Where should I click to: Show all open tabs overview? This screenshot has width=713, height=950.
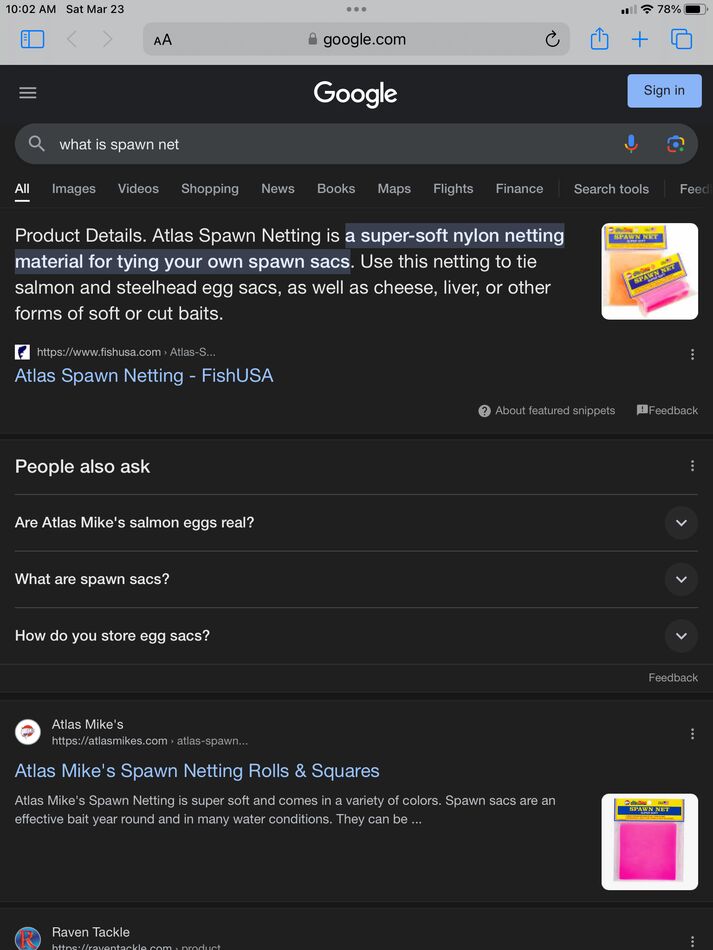pyautogui.click(x=682, y=39)
